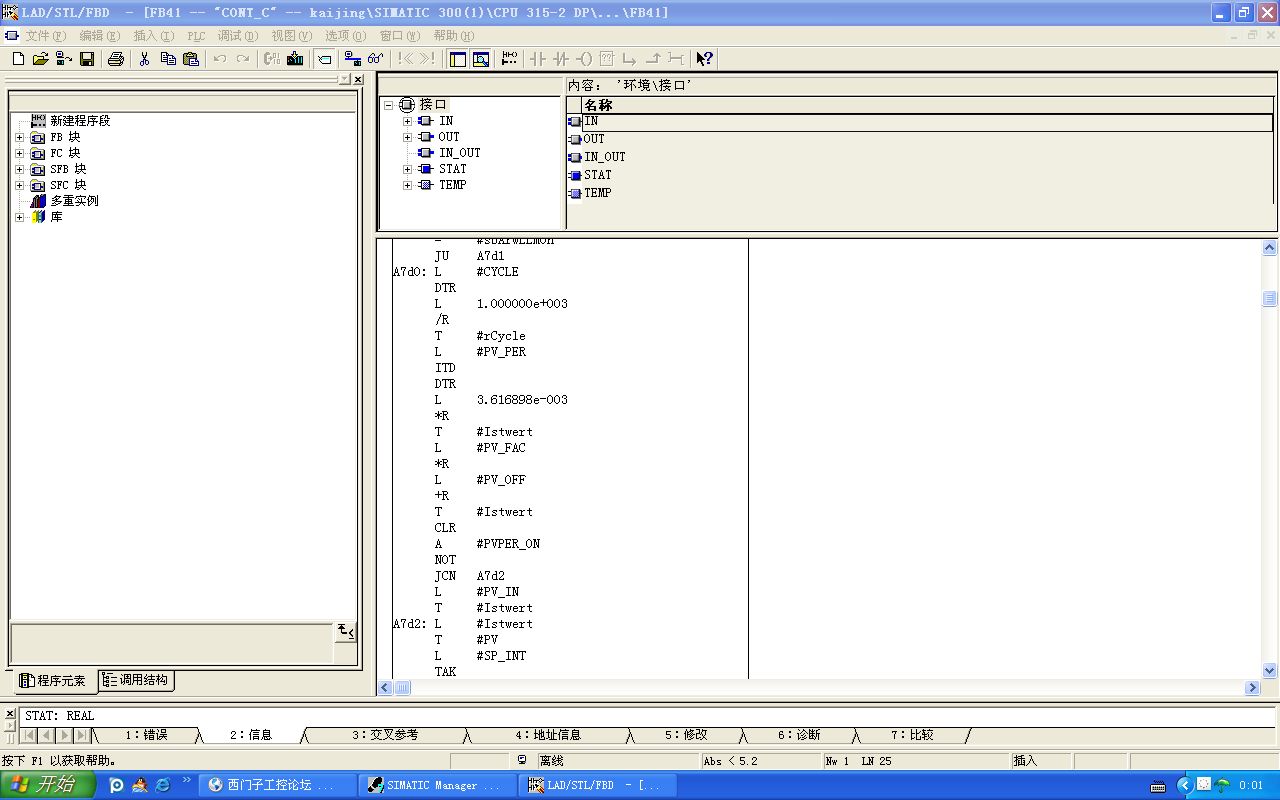Expand the FB 块 tree node
1280x800 pixels.
(x=19, y=137)
